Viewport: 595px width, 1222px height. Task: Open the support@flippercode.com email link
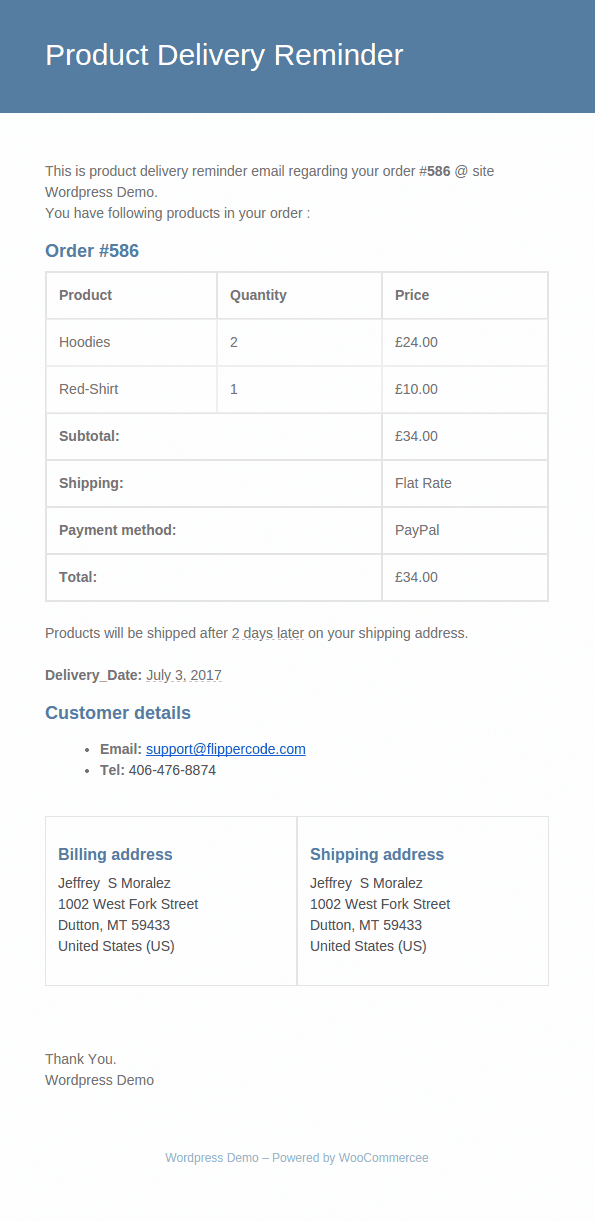[226, 749]
